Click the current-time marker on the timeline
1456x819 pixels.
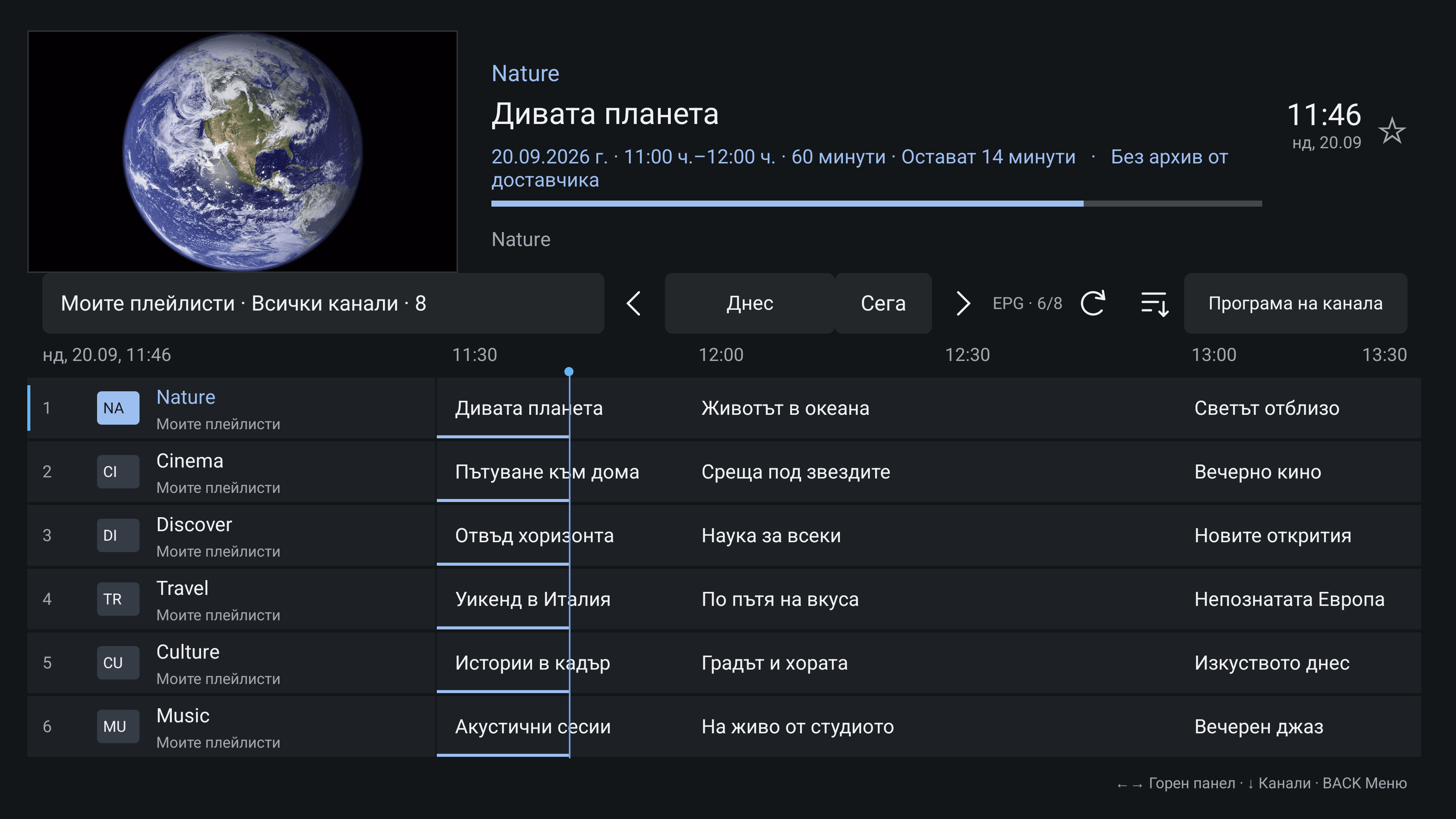coord(569,371)
